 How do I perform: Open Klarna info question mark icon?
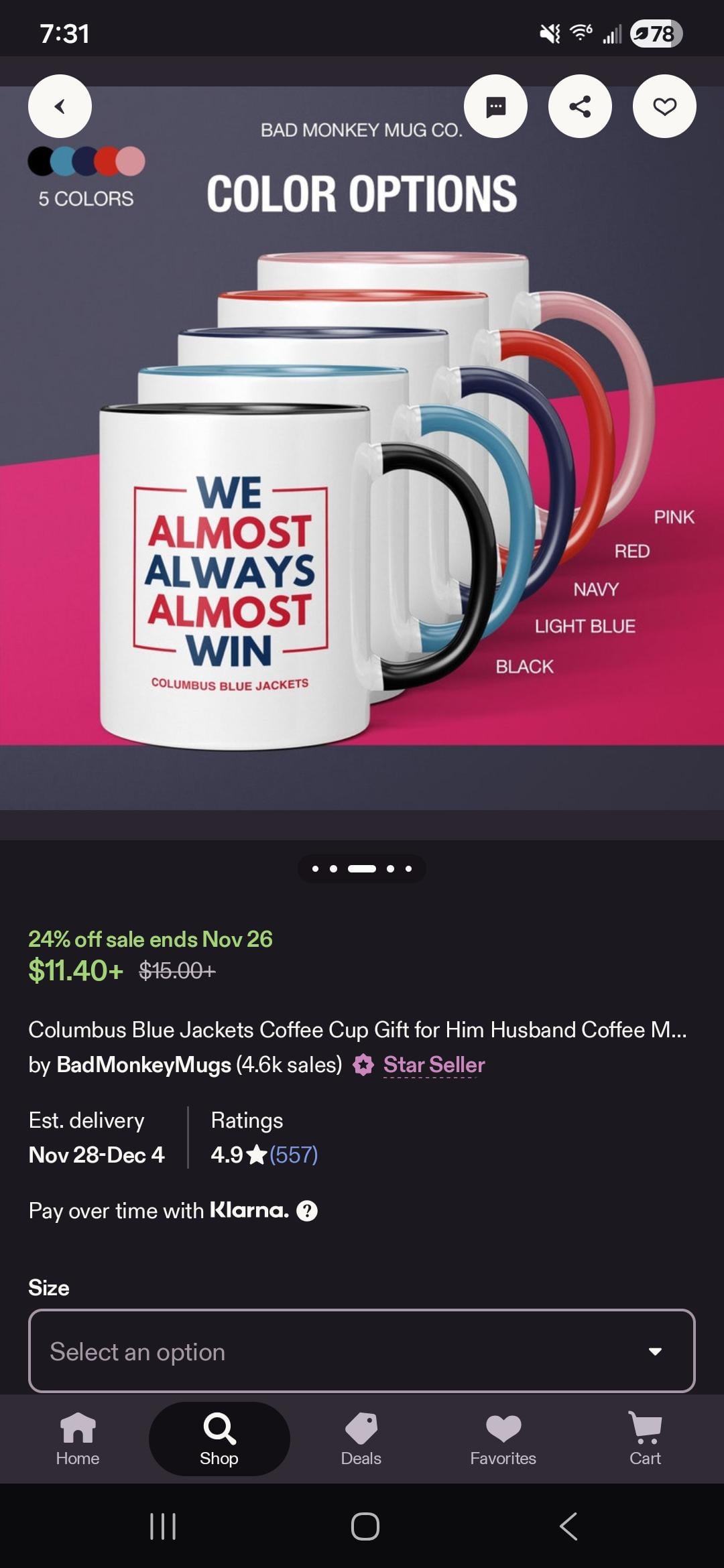pos(307,1211)
